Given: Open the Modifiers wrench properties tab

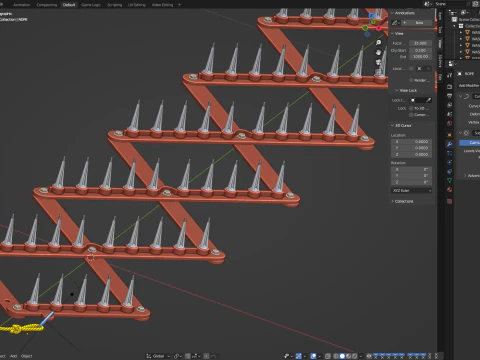Looking at the screenshot, I should click(x=449, y=144).
